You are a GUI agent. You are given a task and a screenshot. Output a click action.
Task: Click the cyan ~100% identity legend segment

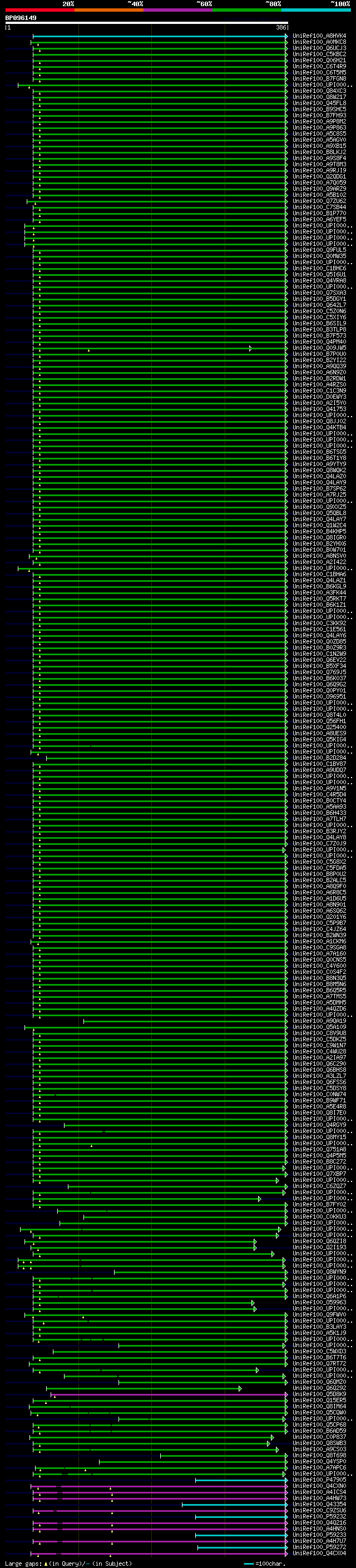(x=316, y=11)
